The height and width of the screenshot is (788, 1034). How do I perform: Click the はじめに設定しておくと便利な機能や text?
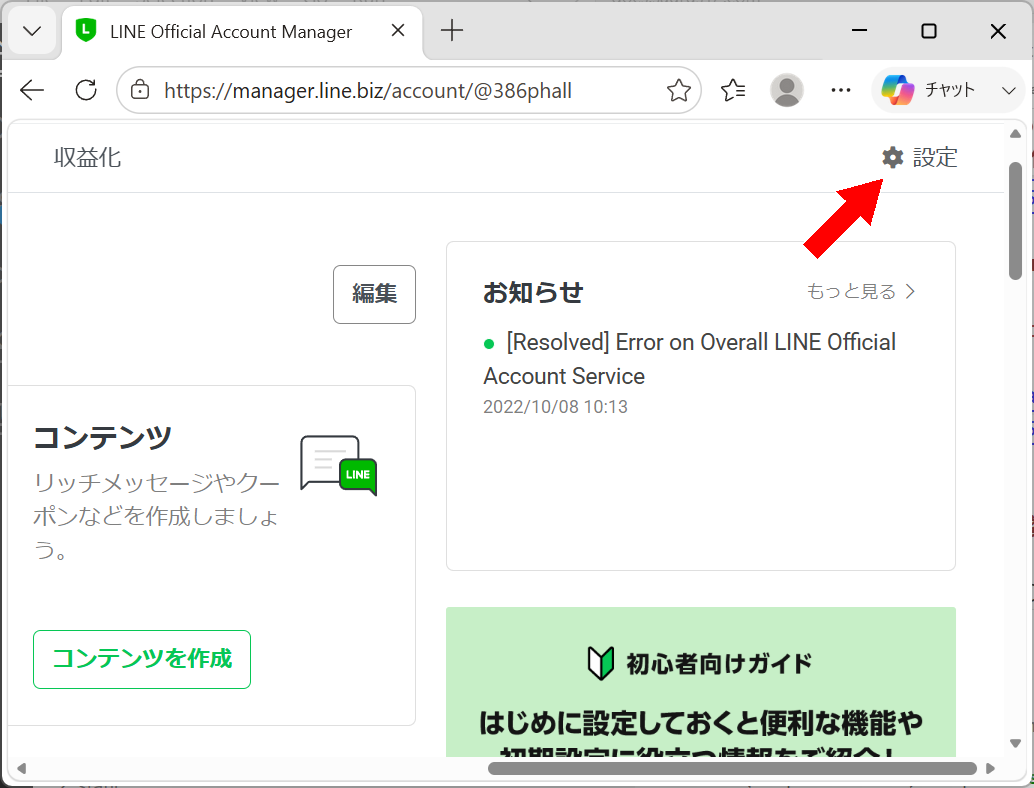700,723
